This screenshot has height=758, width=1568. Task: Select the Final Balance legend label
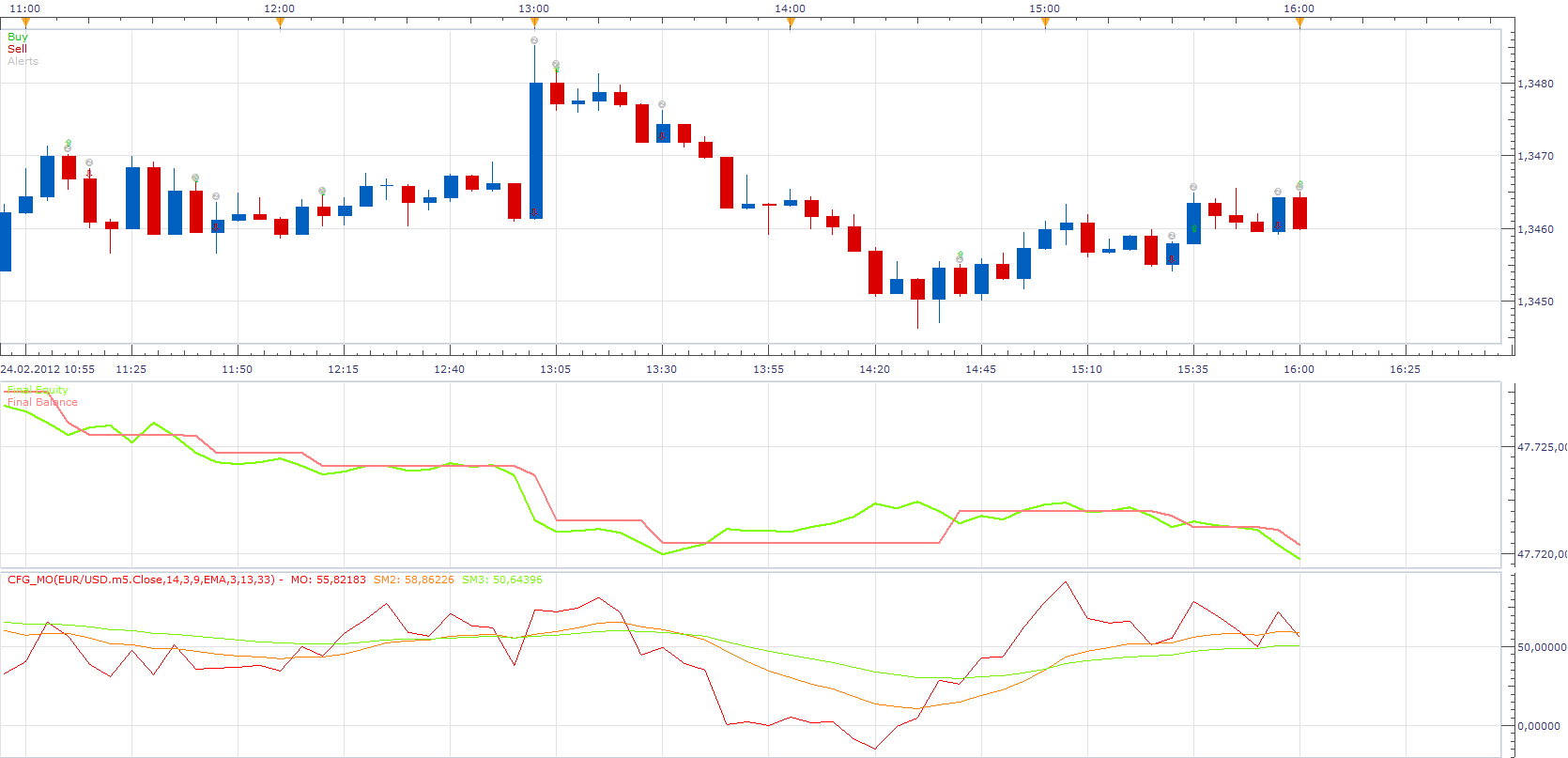tap(42, 402)
